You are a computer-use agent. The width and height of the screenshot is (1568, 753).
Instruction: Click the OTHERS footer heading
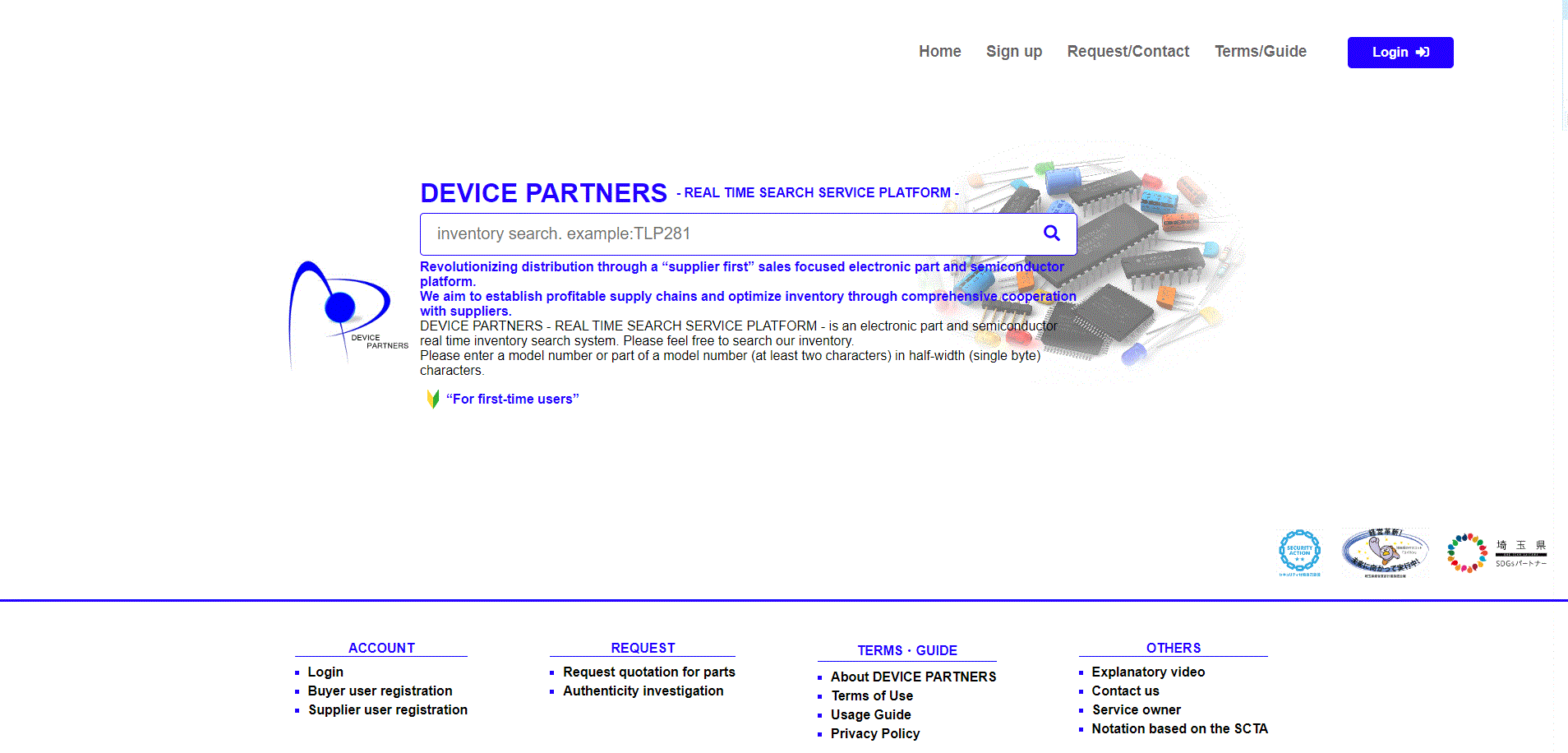1174,648
